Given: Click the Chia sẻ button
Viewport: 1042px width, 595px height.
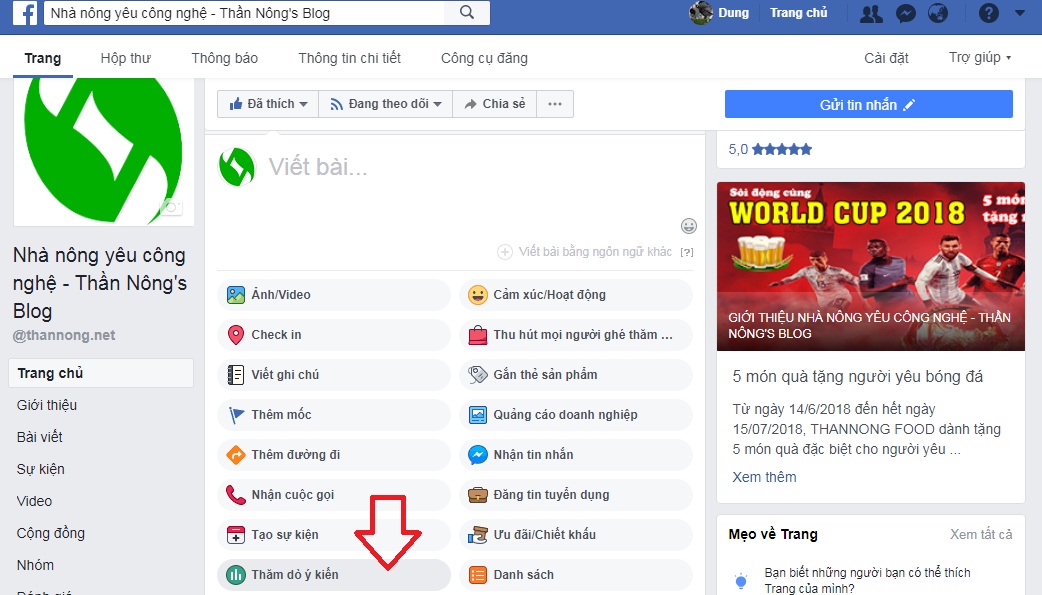Looking at the screenshot, I should point(495,104).
